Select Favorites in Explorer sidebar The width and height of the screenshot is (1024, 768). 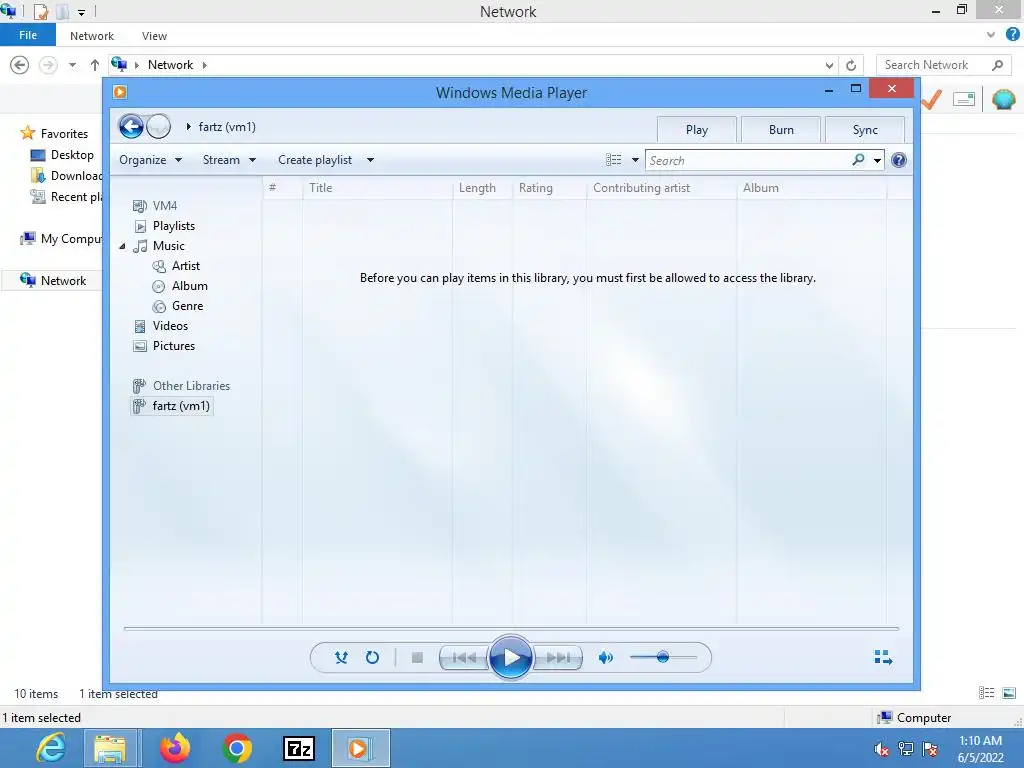[55, 134]
